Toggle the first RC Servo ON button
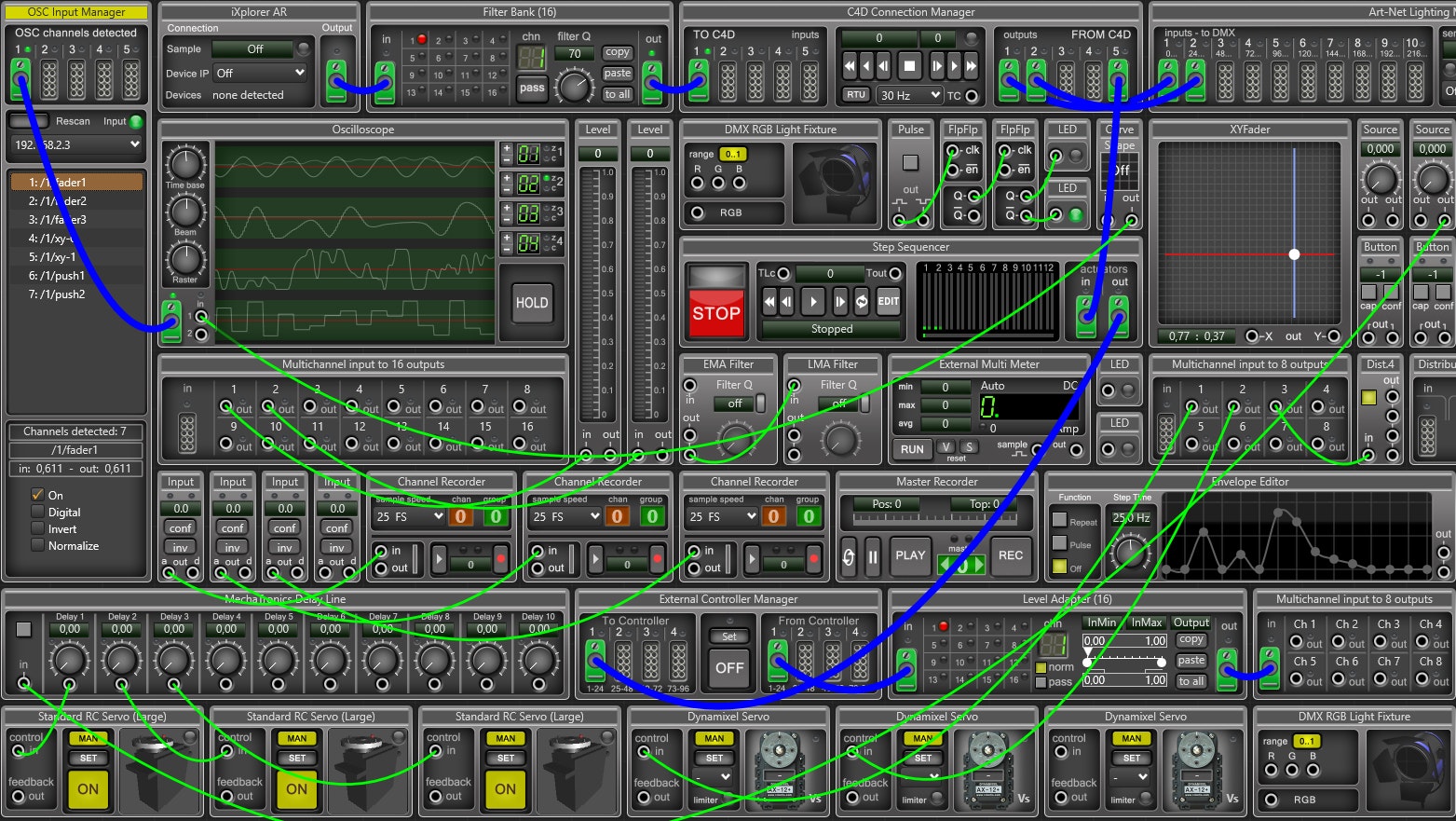The width and height of the screenshot is (1456, 821). [x=88, y=788]
